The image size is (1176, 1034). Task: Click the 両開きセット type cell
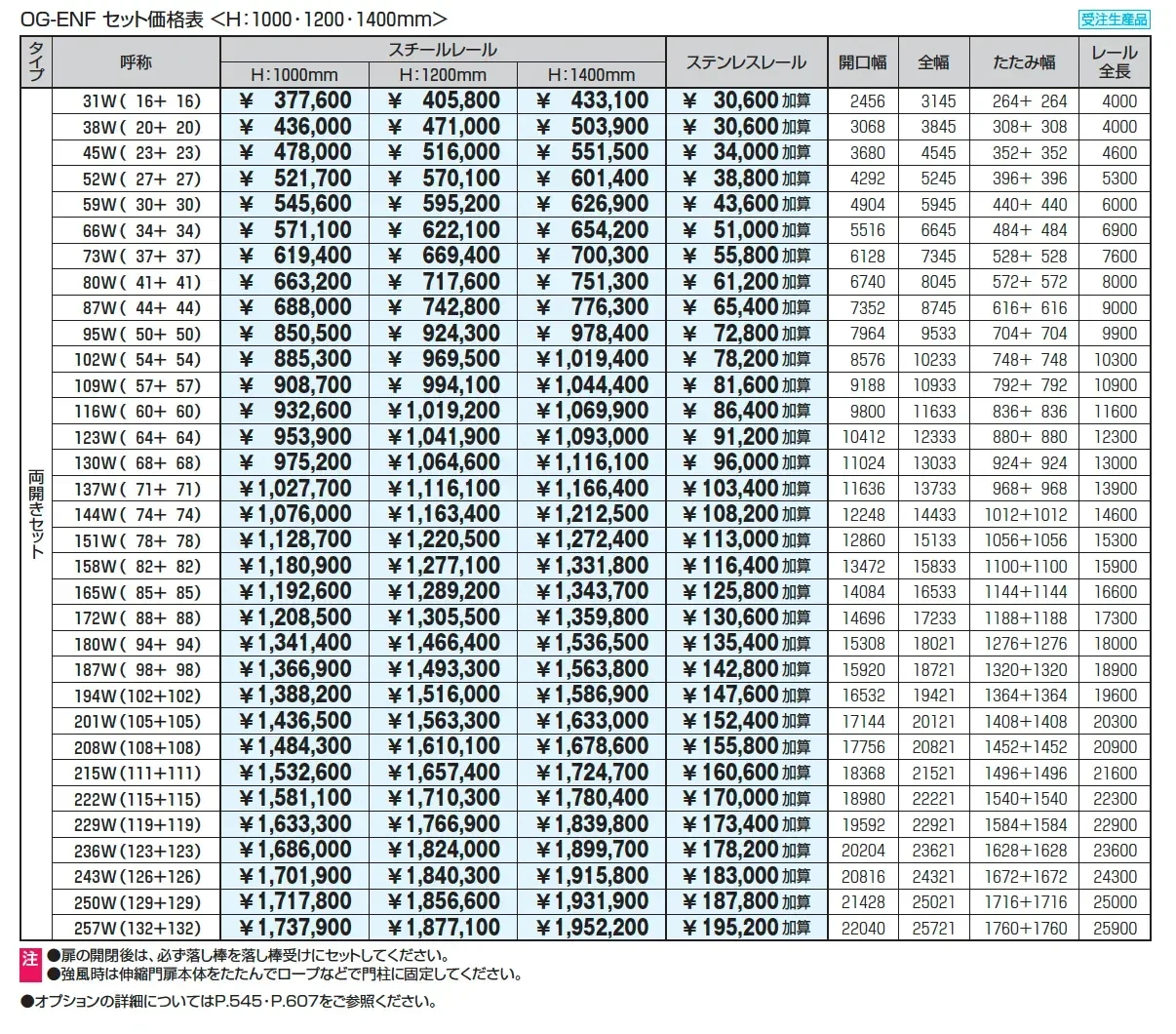coord(36,514)
